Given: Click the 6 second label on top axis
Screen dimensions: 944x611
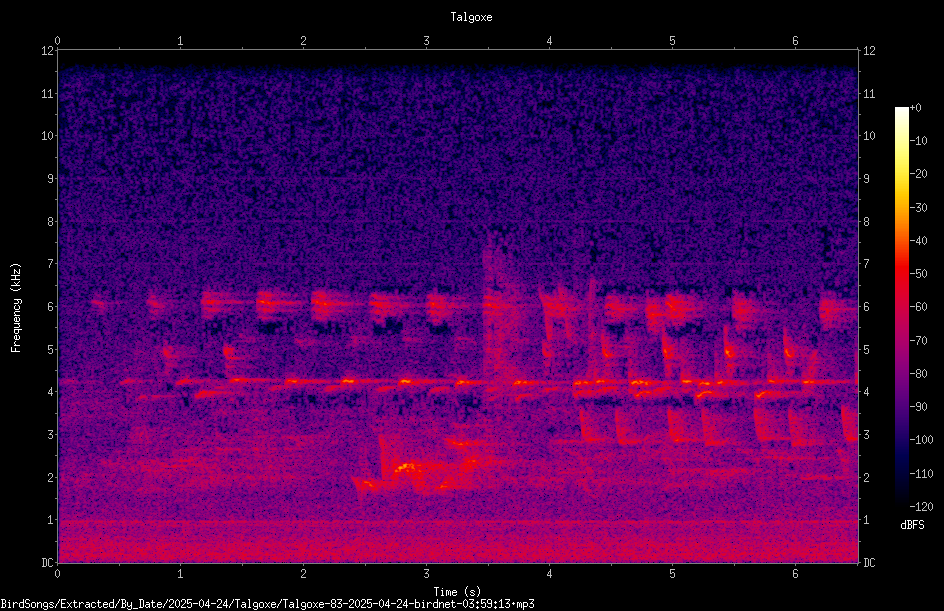Looking at the screenshot, I should tap(795, 41).
